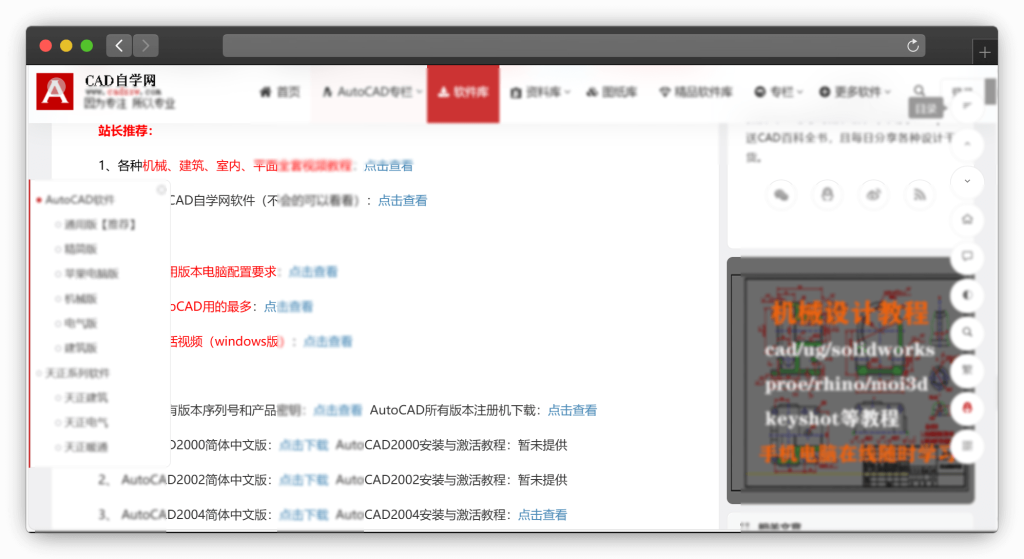Screen dimensions: 1024x559
Task: Open a new browser tab with the plus button
Action: (985, 52)
